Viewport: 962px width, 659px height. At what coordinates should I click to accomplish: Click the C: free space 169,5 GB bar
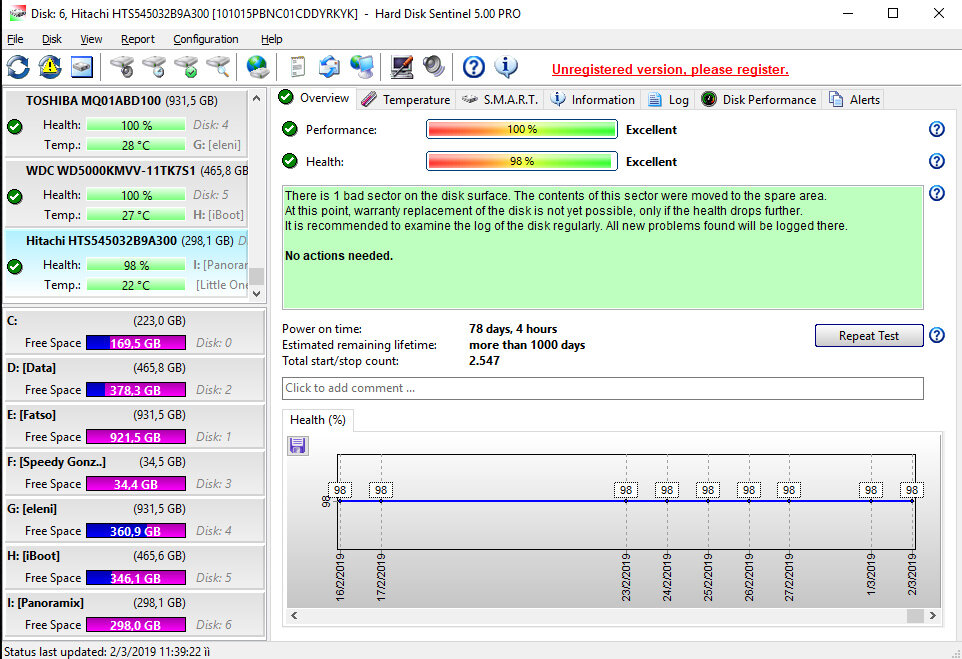pyautogui.click(x=136, y=343)
